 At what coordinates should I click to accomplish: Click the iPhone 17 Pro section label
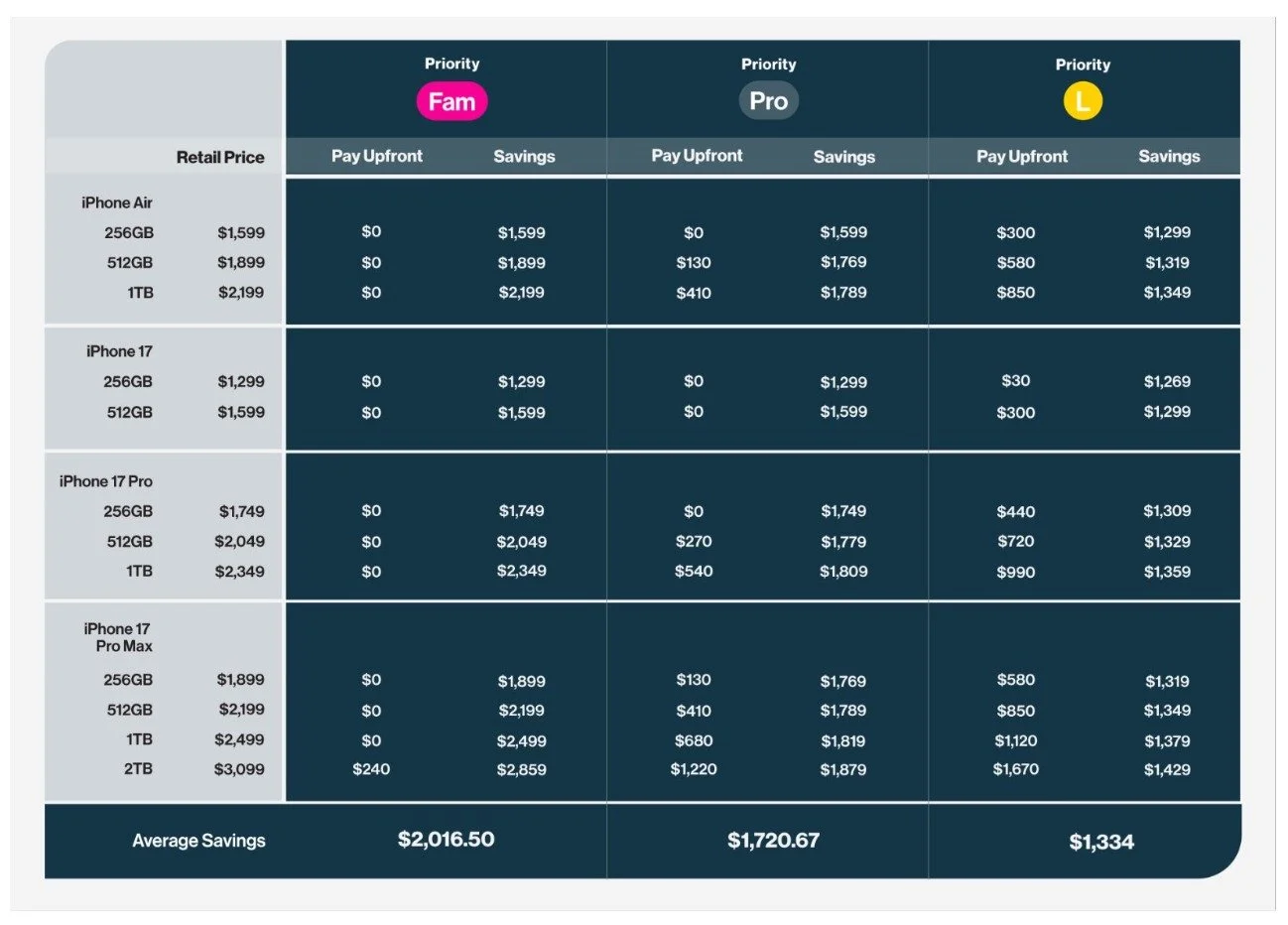pos(106,481)
